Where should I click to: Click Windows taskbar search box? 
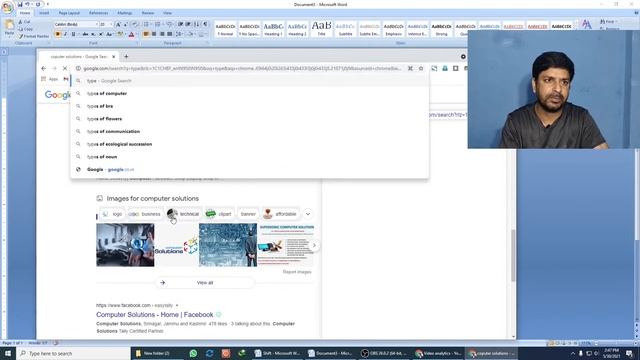coord(73,353)
